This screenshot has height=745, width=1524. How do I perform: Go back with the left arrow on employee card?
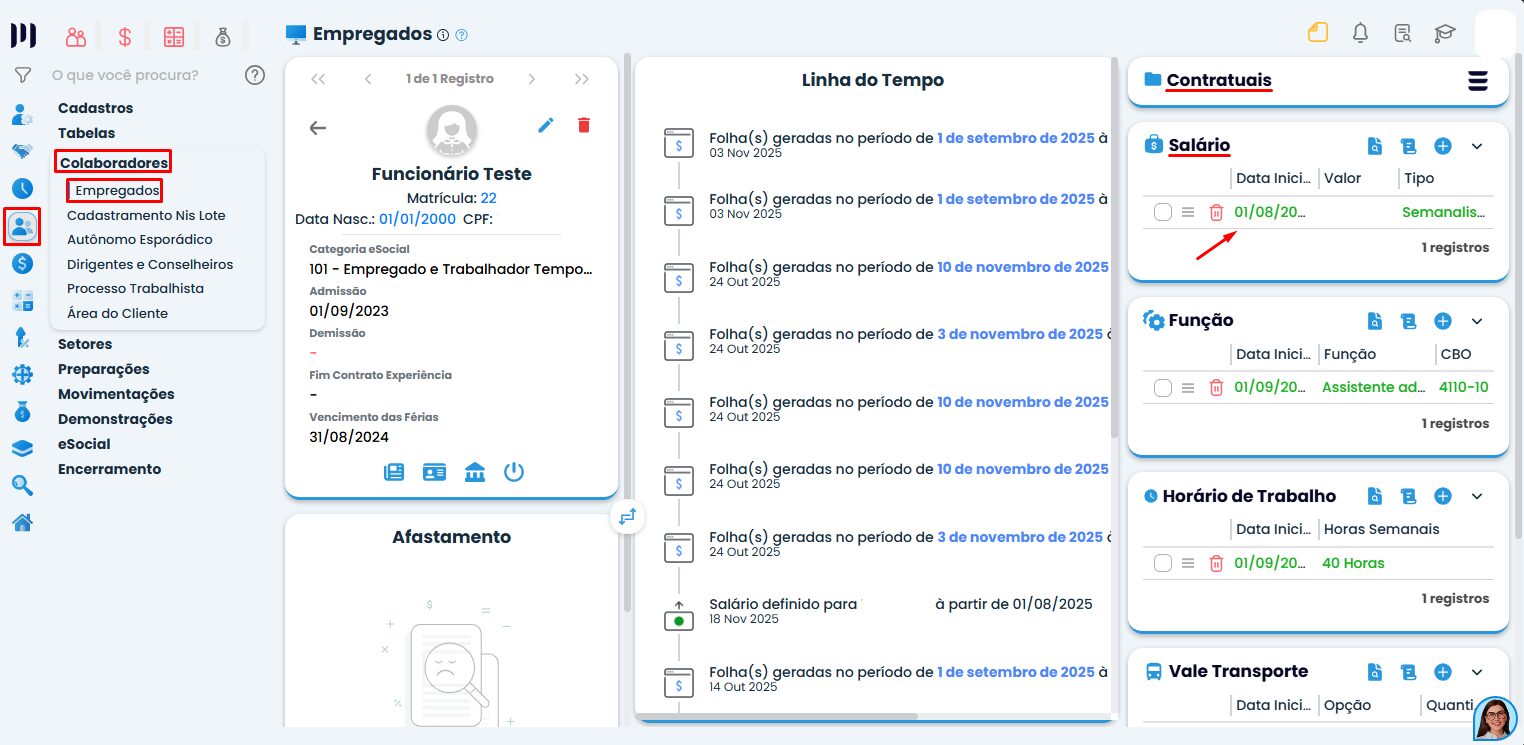pyautogui.click(x=318, y=128)
